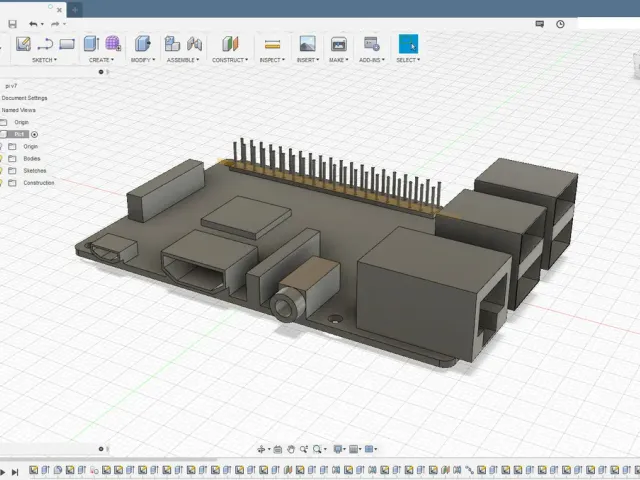The width and height of the screenshot is (640, 480).
Task: Click the comments panel dot handle
Action: pyautogui.click(x=101, y=449)
